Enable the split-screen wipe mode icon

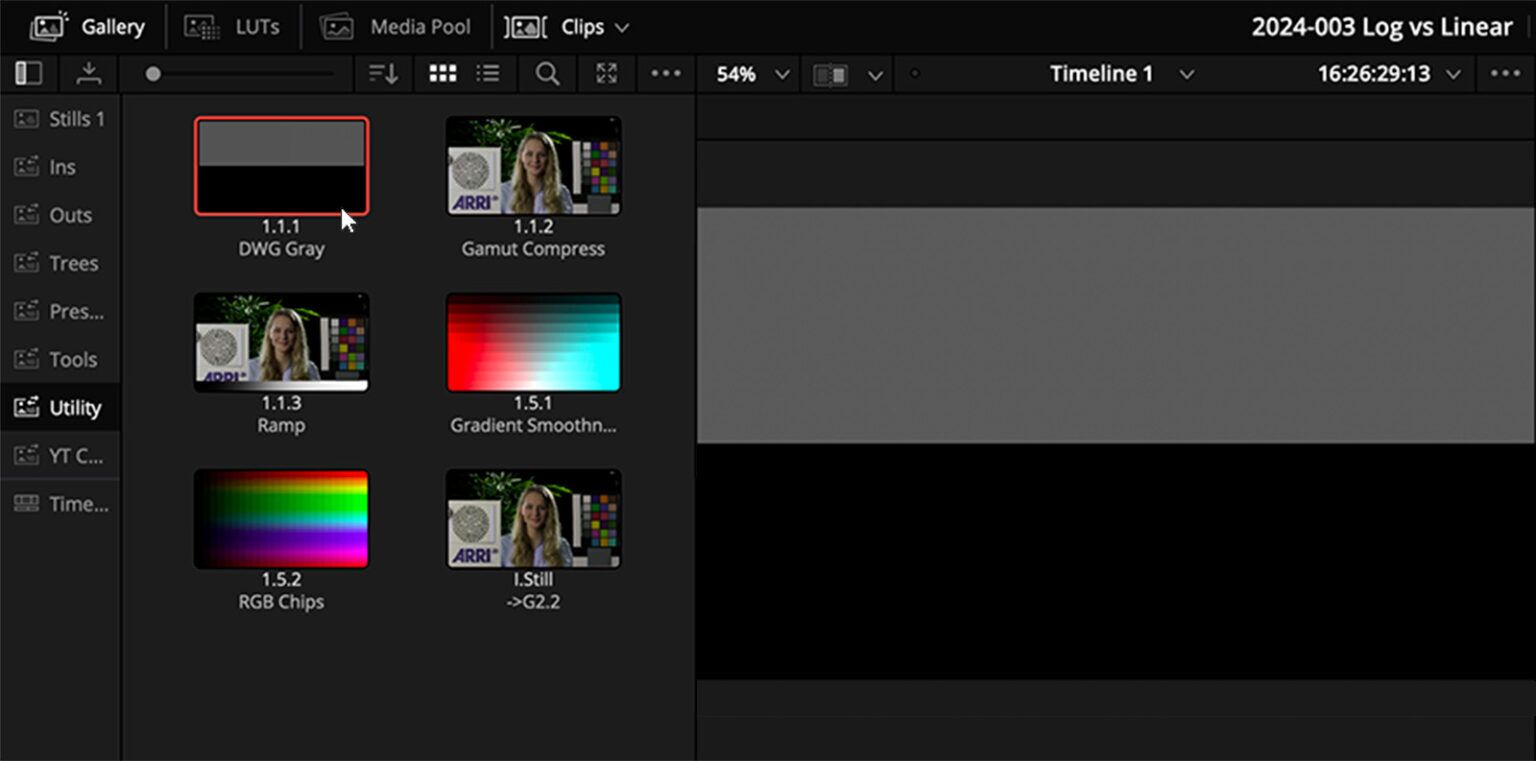click(831, 73)
